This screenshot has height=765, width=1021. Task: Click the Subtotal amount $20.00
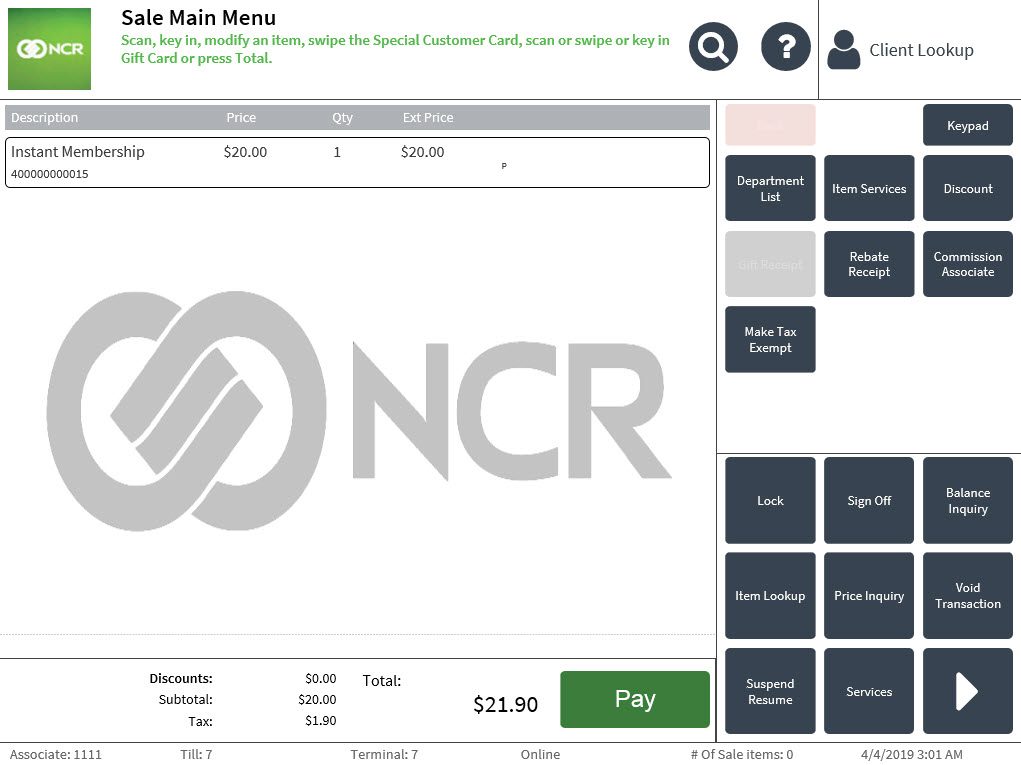(x=318, y=700)
